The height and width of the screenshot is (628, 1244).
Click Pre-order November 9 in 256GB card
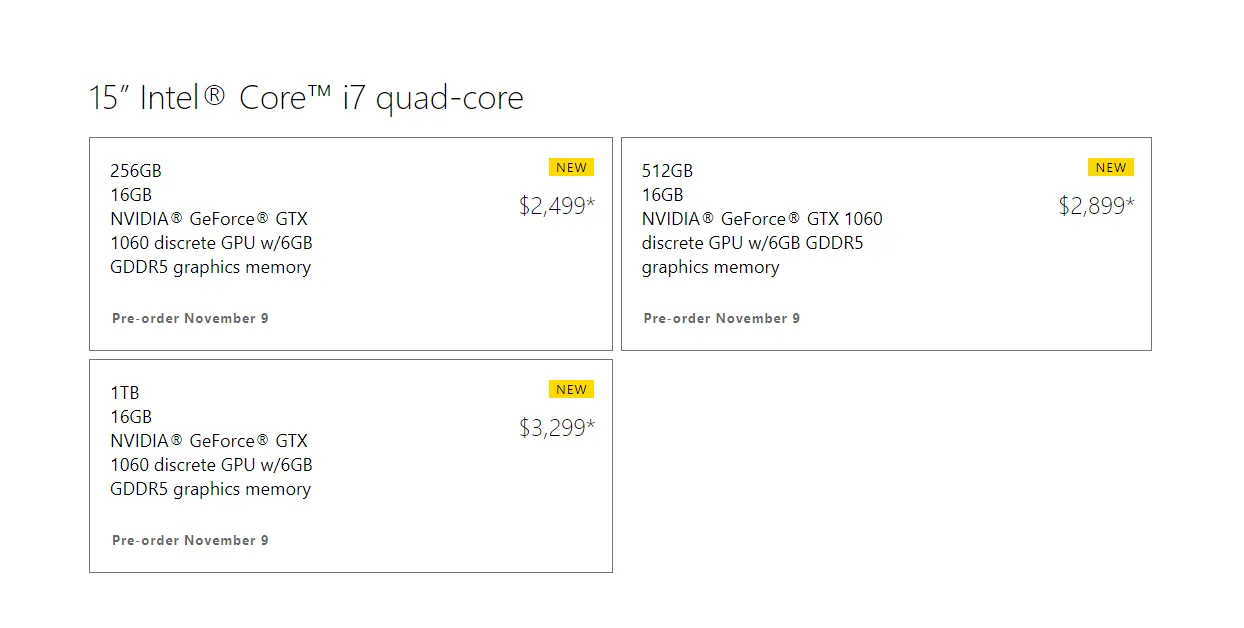coord(190,318)
